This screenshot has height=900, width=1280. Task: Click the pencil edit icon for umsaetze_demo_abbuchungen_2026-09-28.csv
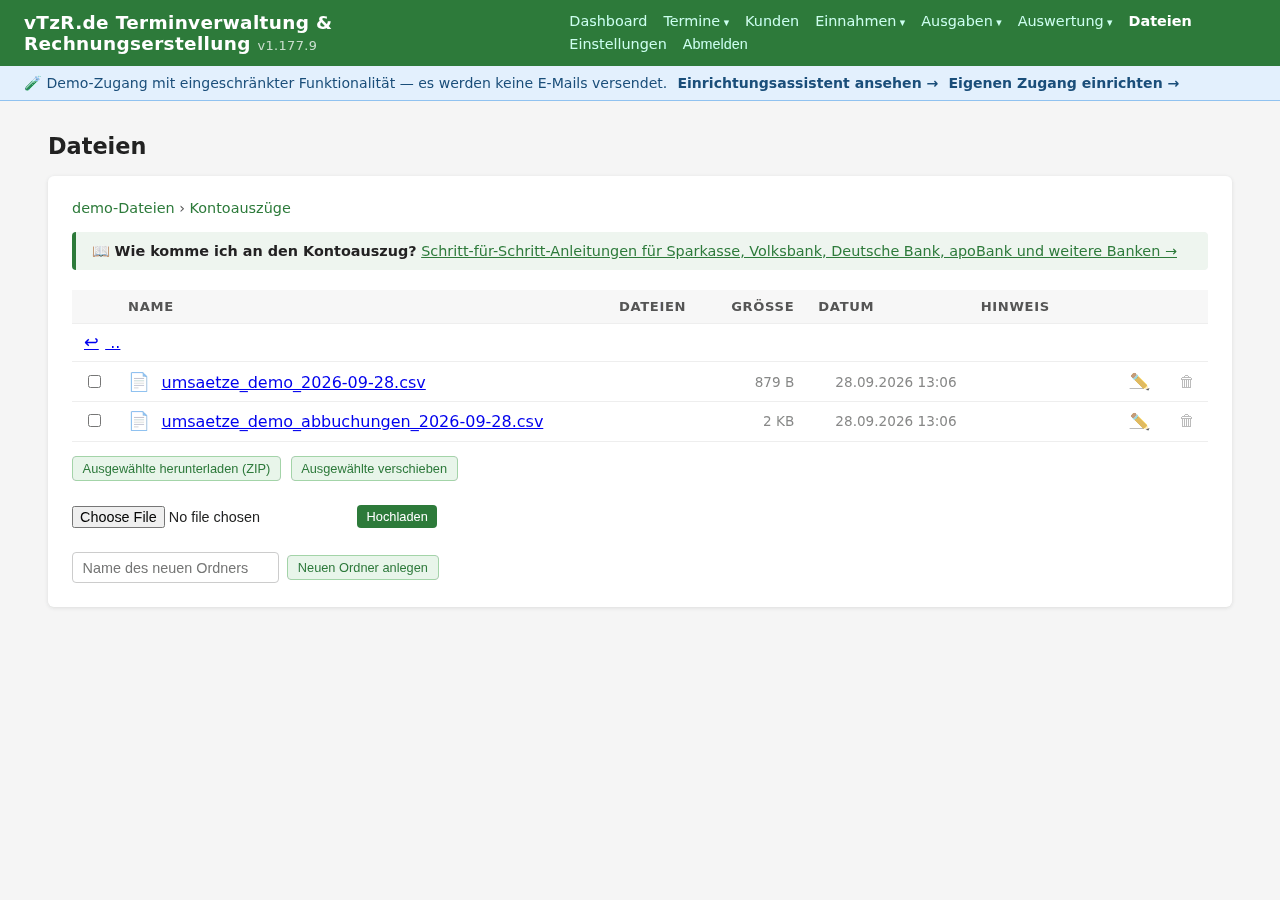(1139, 421)
